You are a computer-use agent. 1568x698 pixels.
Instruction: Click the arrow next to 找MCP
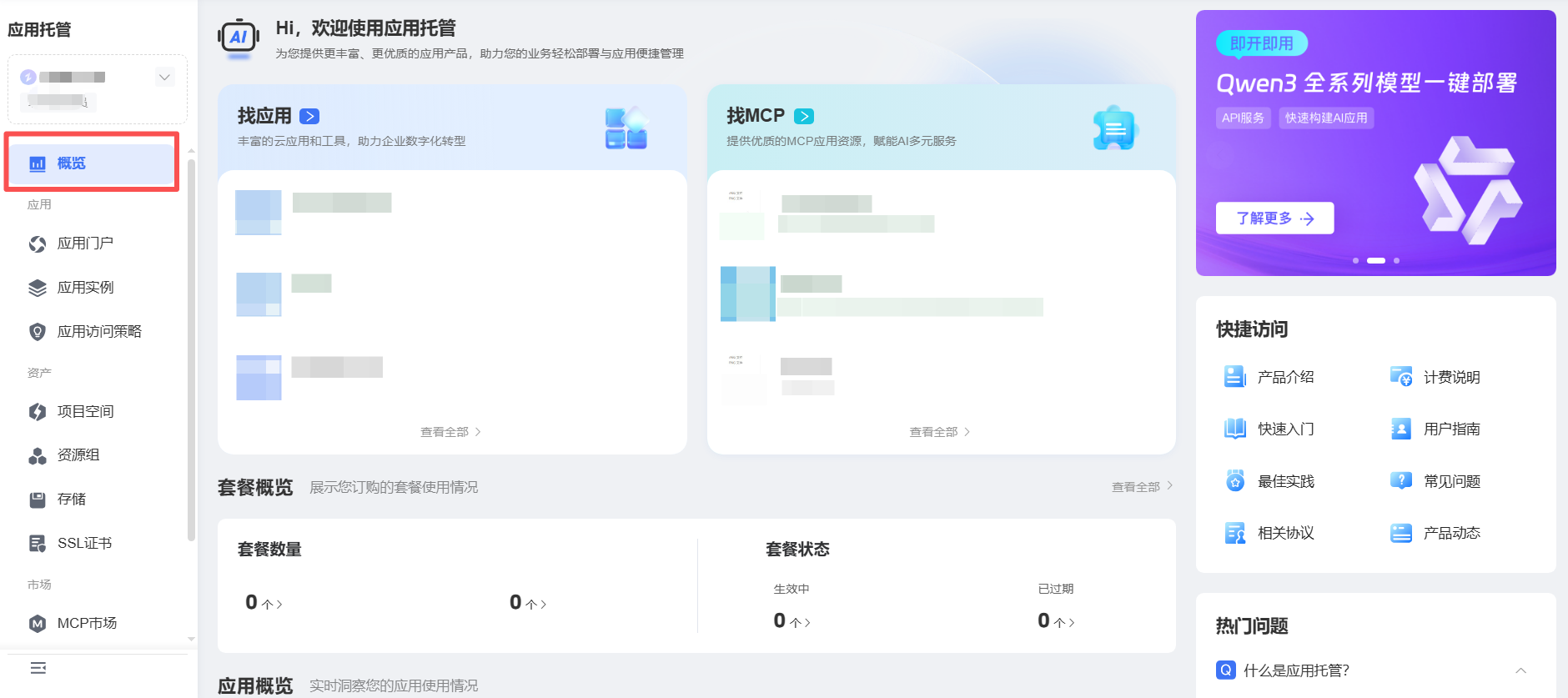coord(804,117)
